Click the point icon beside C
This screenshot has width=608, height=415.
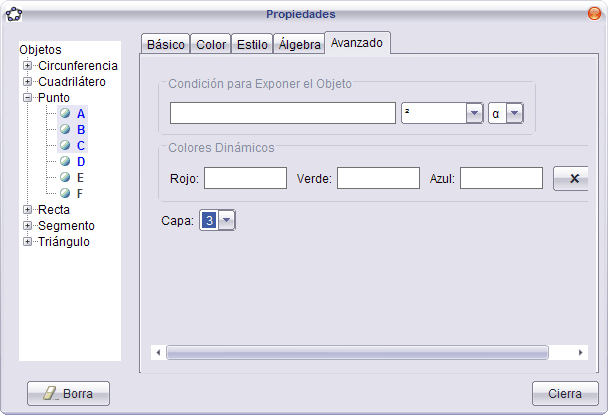(64, 145)
